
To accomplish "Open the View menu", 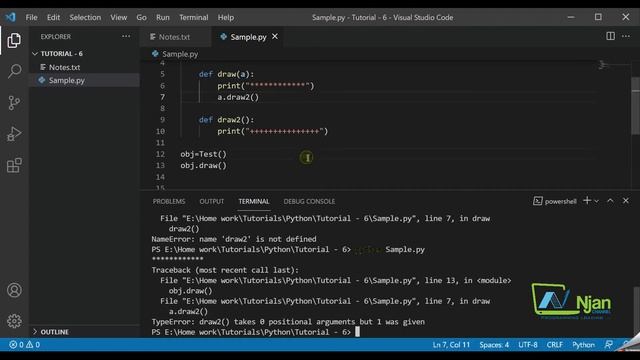I will point(119,18).
